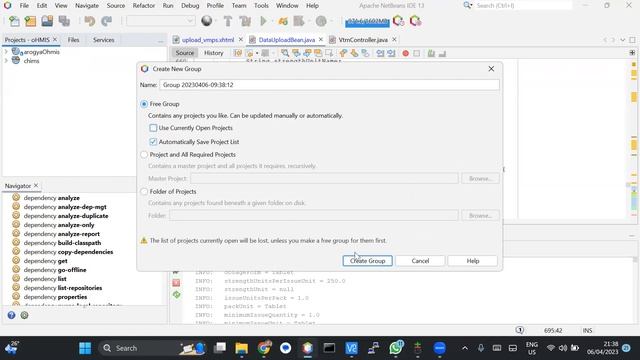Click the green rerun icon in Output panel
Image resolution: width=640 pixels, height=360 pixels.
(176, 294)
